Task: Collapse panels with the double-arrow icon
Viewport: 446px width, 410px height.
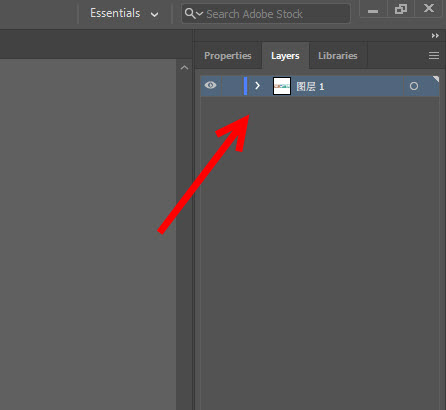Action: point(435,36)
